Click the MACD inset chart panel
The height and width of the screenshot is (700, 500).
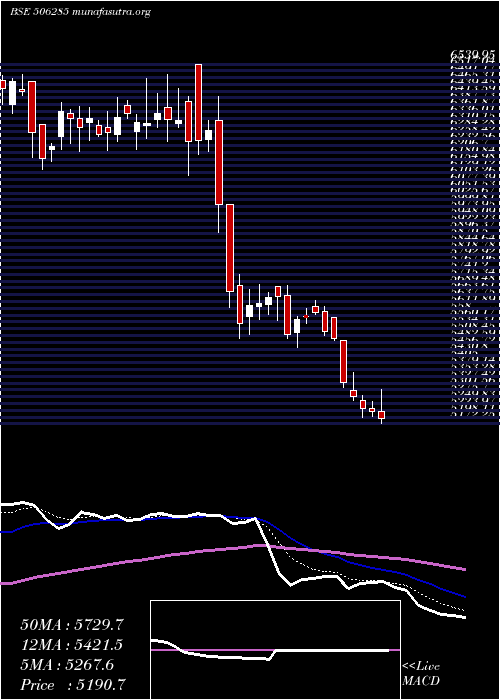point(275,650)
